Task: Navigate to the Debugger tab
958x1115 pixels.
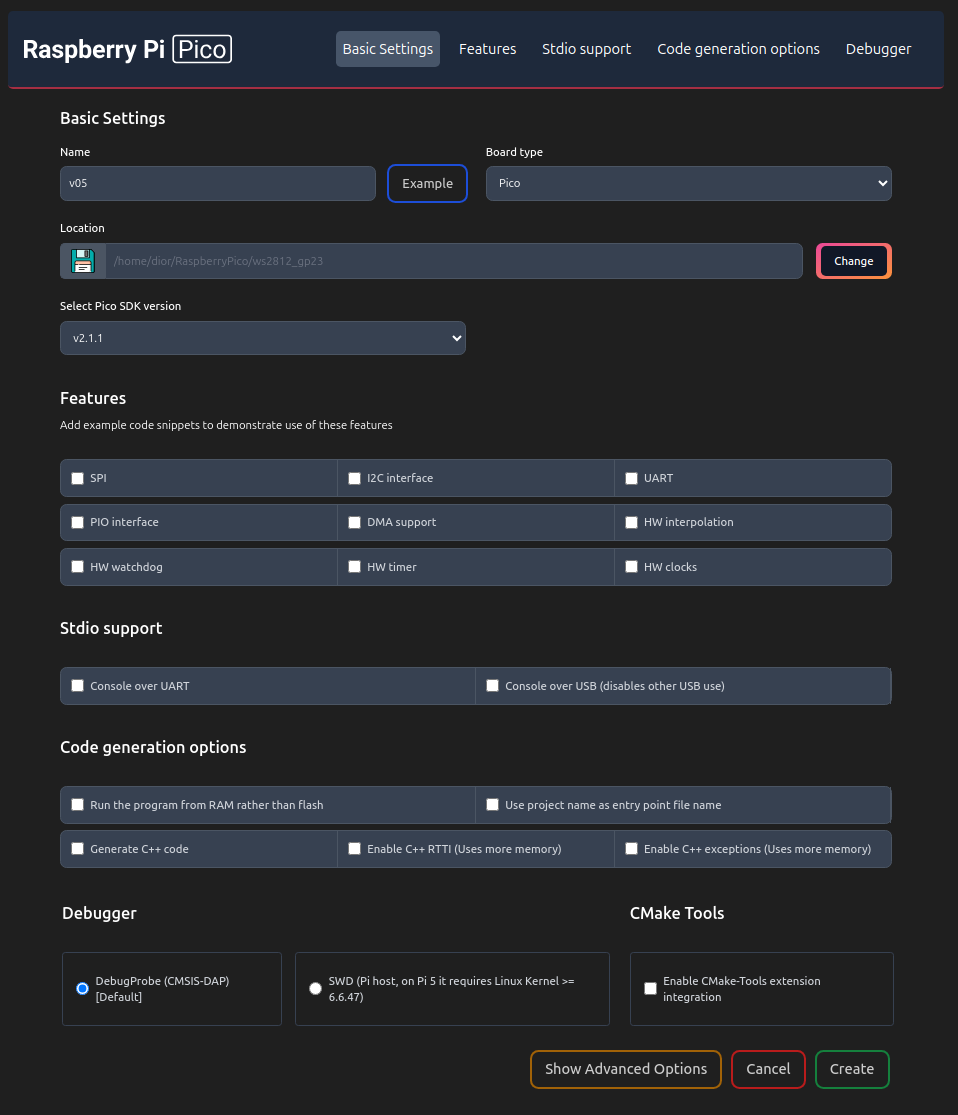Action: pyautogui.click(x=878, y=49)
